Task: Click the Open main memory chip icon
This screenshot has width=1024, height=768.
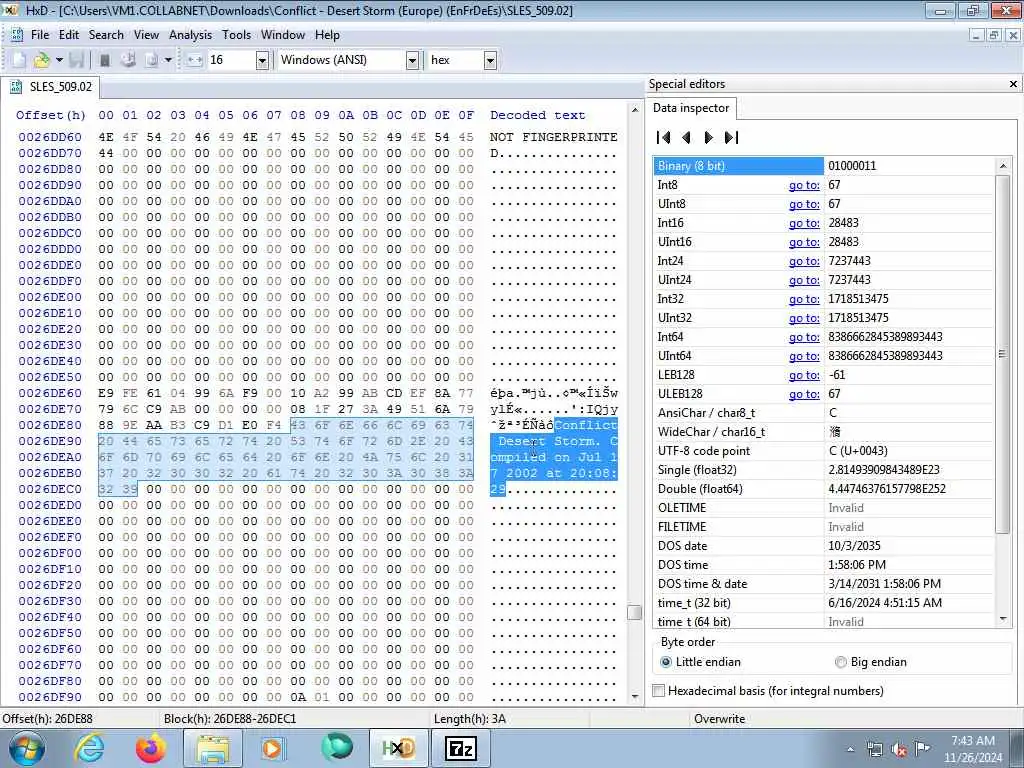Action: [104, 60]
